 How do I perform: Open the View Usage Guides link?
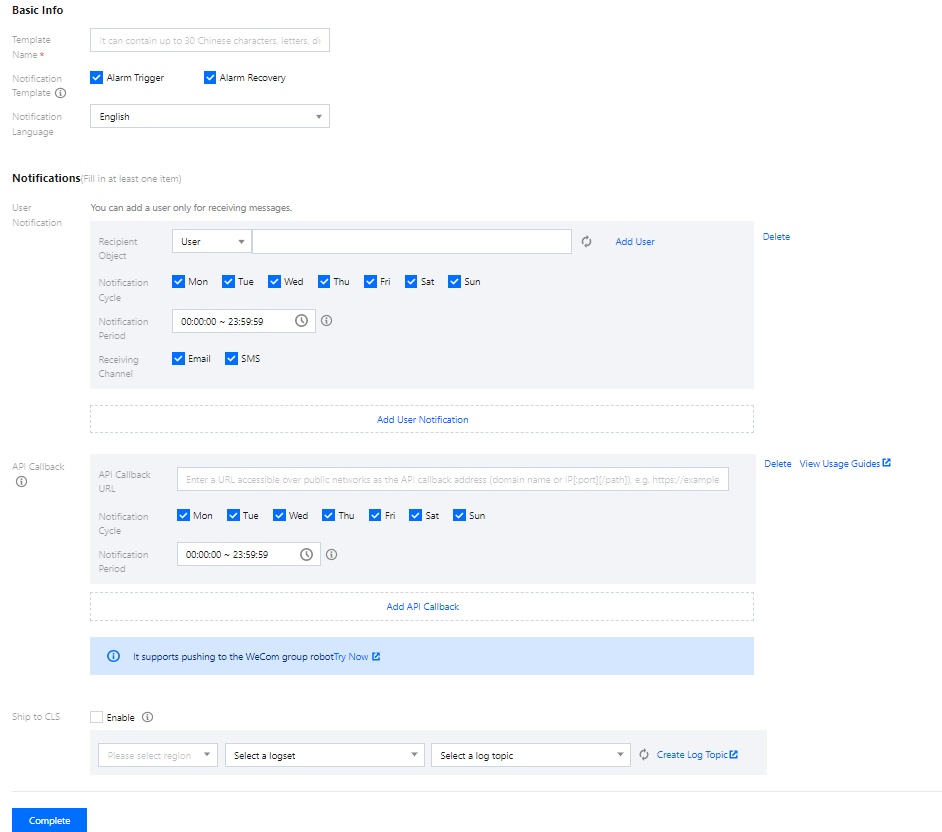point(844,464)
